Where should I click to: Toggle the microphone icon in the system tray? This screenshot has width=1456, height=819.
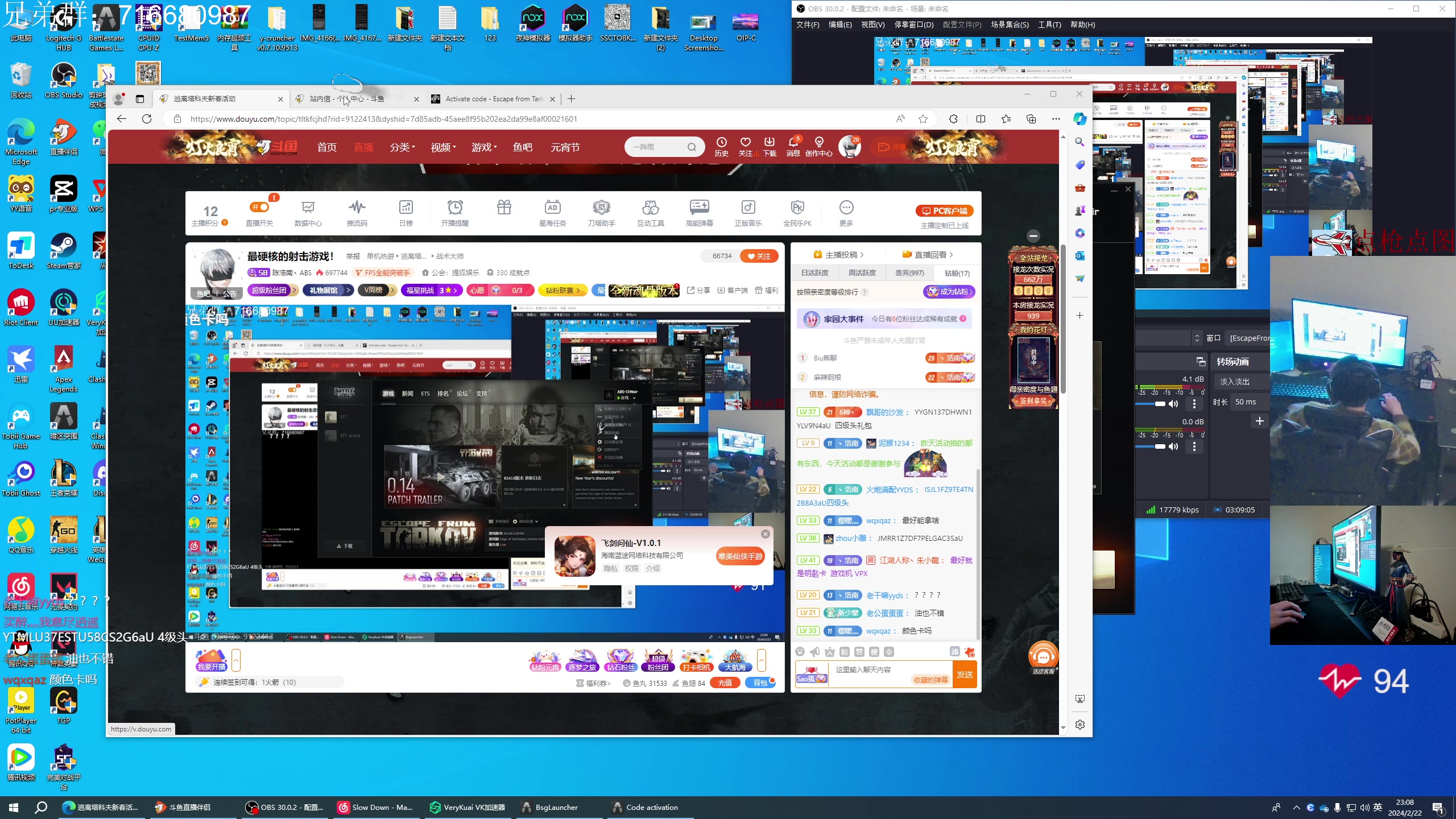tap(1338, 808)
